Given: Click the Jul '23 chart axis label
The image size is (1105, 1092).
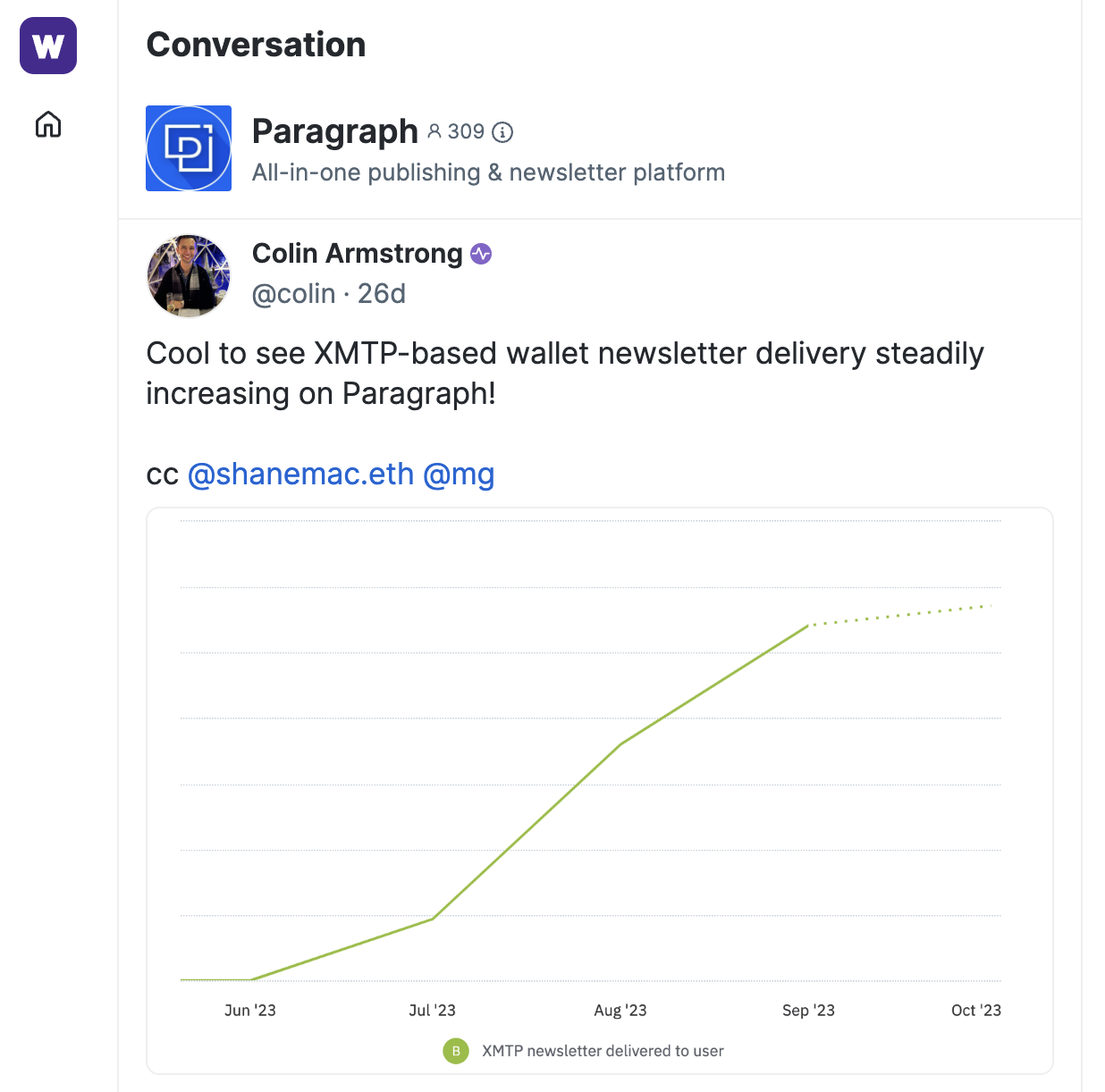Looking at the screenshot, I should point(432,1011).
